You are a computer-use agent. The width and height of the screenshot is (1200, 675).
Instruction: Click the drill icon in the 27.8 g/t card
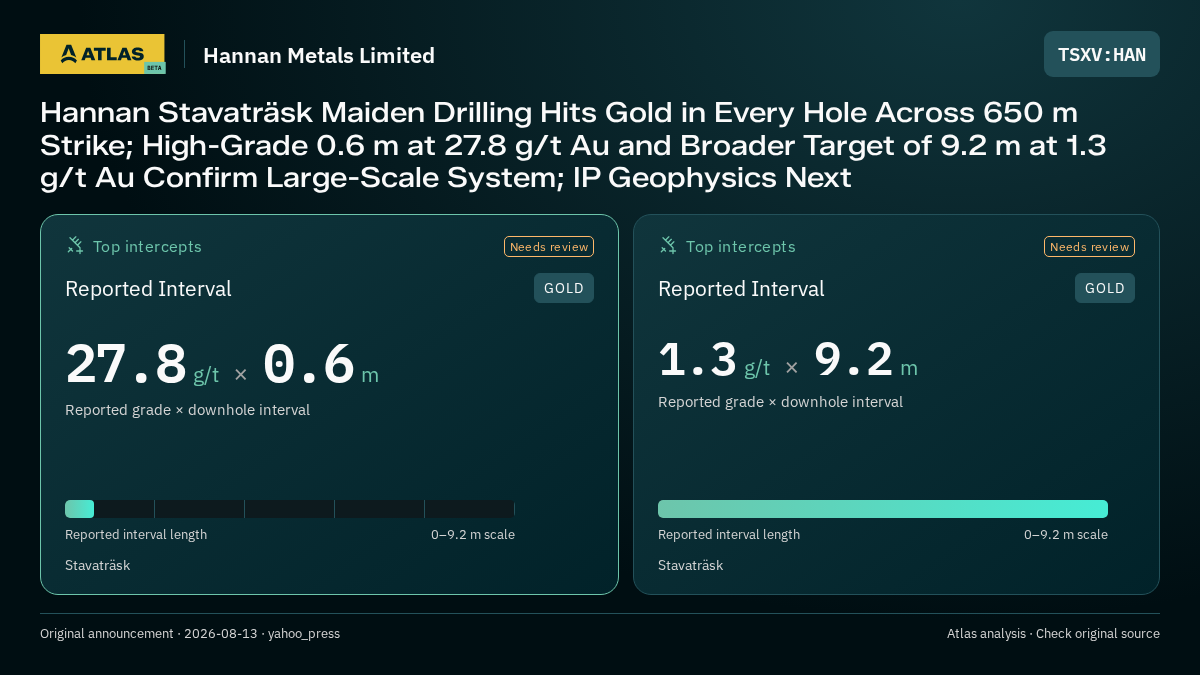[x=75, y=245]
